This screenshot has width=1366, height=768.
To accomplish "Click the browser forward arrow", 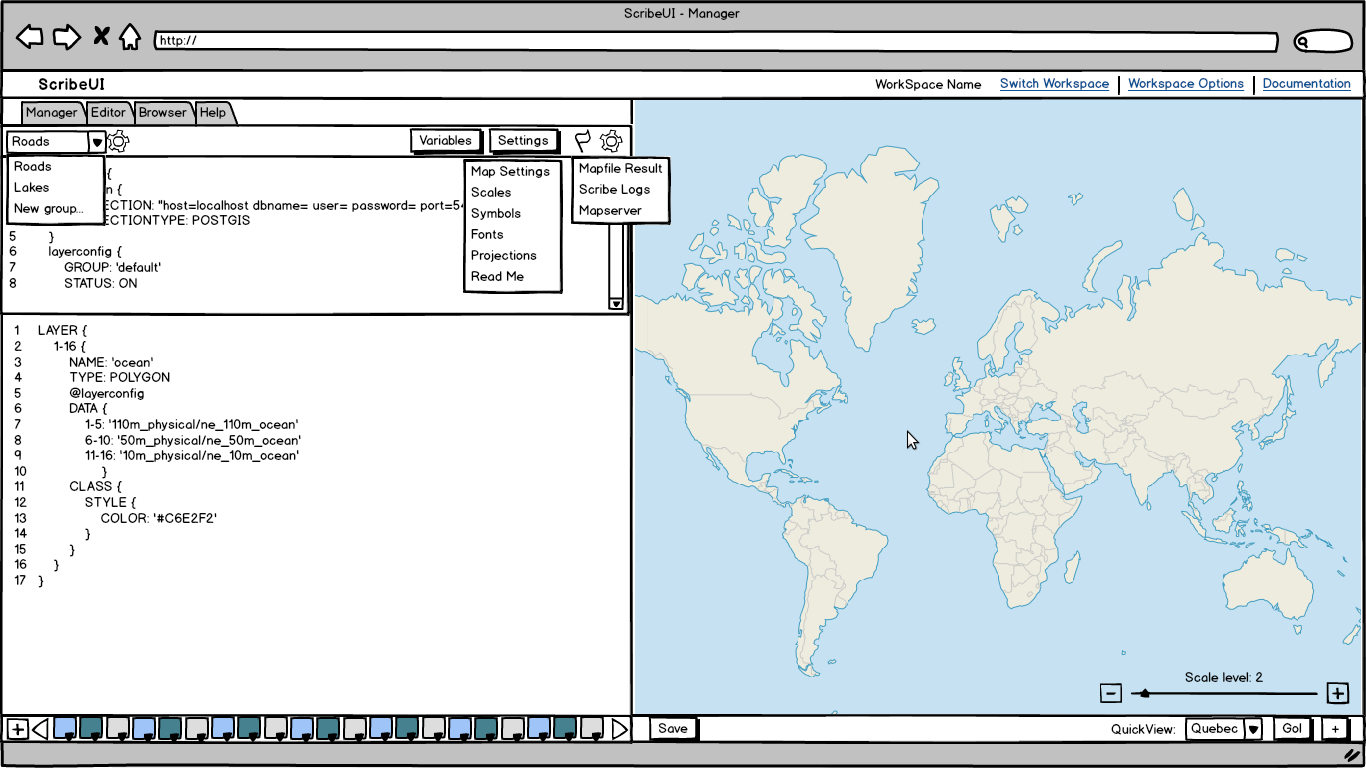I will click(66, 38).
